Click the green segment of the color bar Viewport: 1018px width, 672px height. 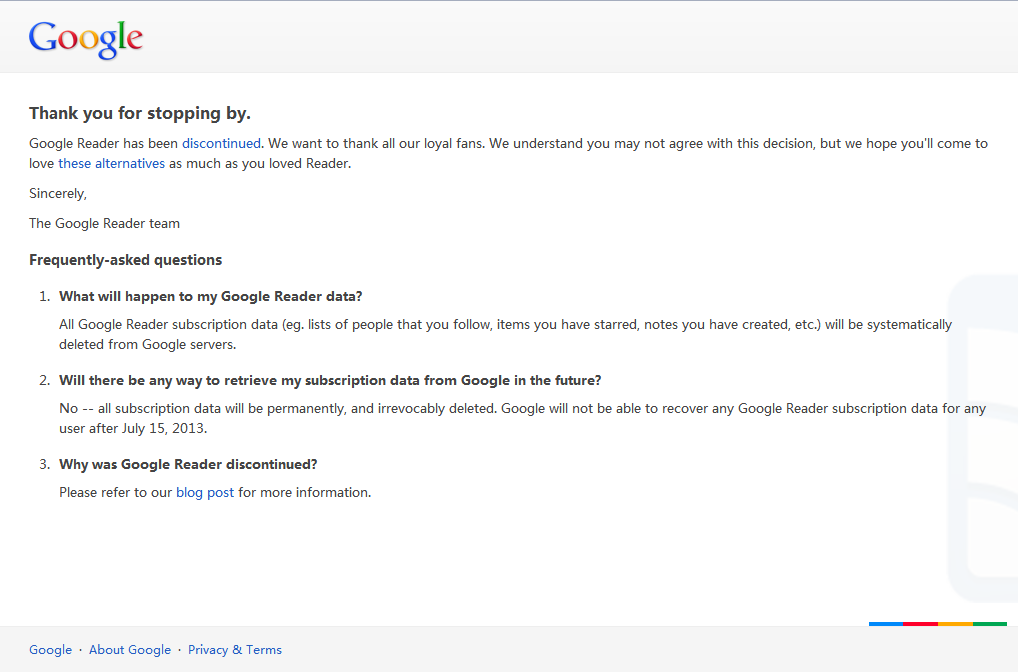tap(990, 624)
